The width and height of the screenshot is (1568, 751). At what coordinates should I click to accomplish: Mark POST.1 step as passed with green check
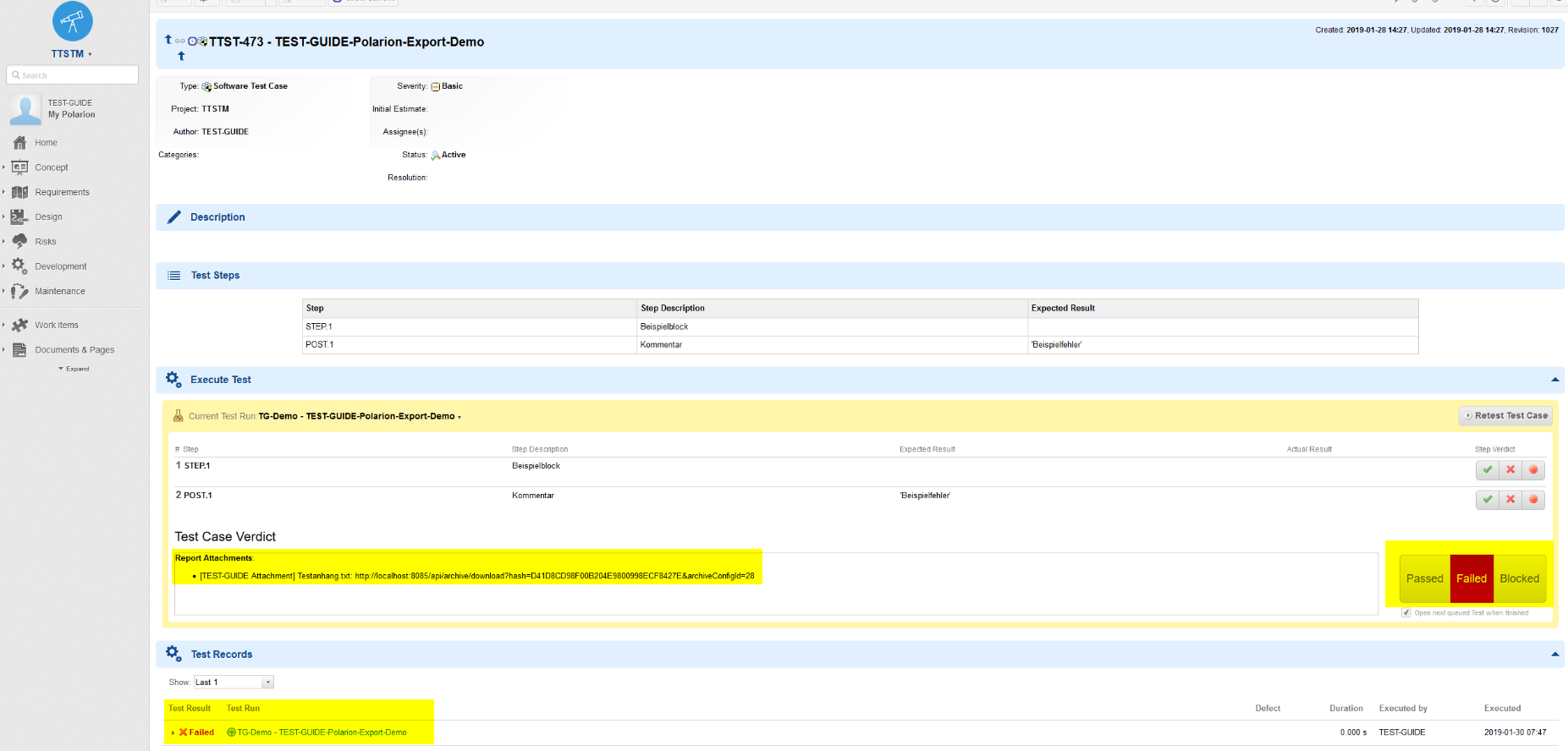pos(1487,499)
